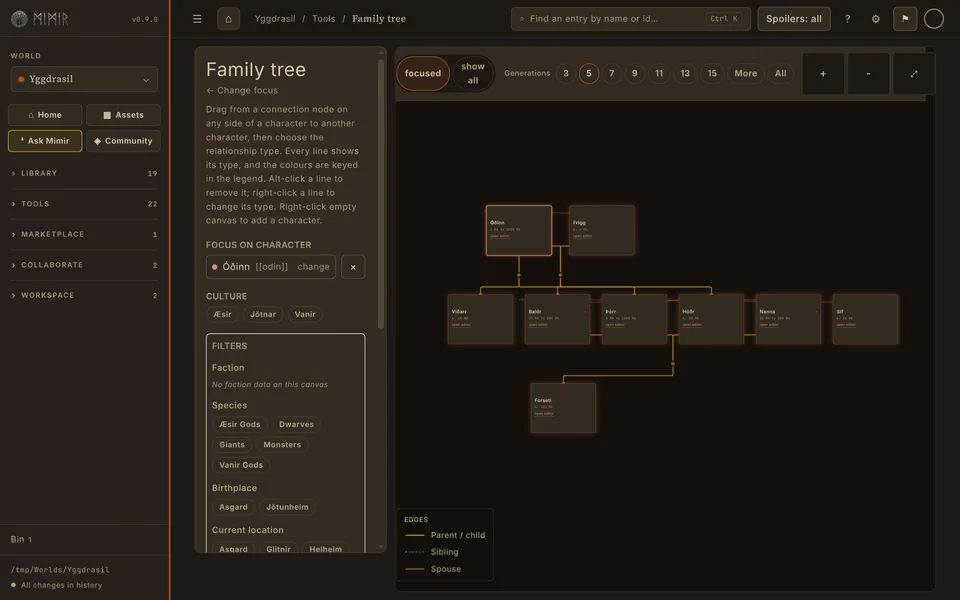Open Ask Mimir
The height and width of the screenshot is (600, 960).
point(45,141)
